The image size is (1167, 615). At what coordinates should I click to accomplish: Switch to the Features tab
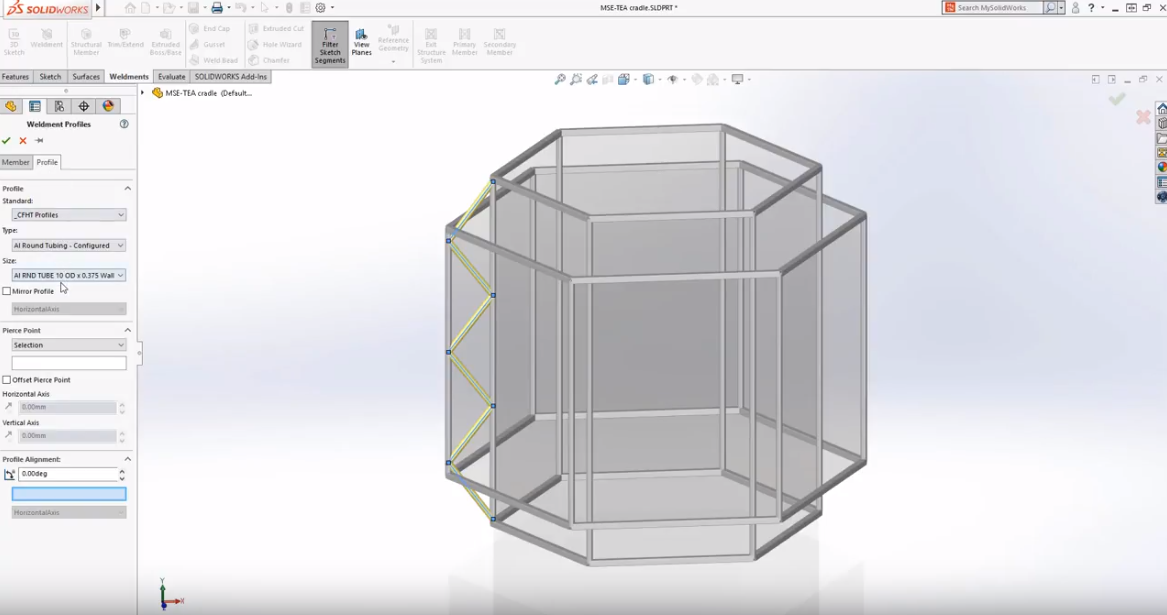click(15, 77)
